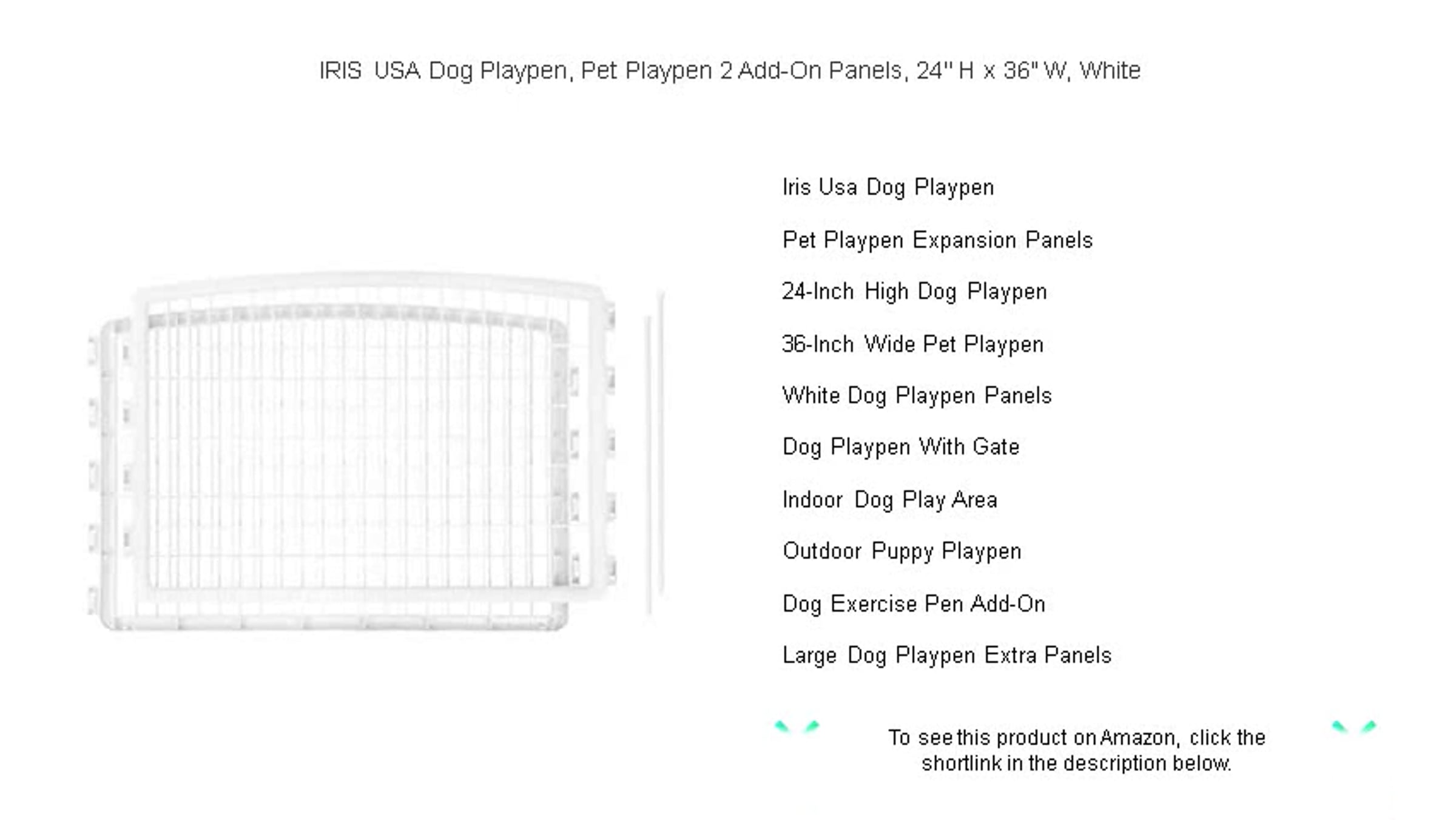Click 'Large Dog Playpen Extra Panels' text
This screenshot has width=1456, height=820.
tap(947, 656)
